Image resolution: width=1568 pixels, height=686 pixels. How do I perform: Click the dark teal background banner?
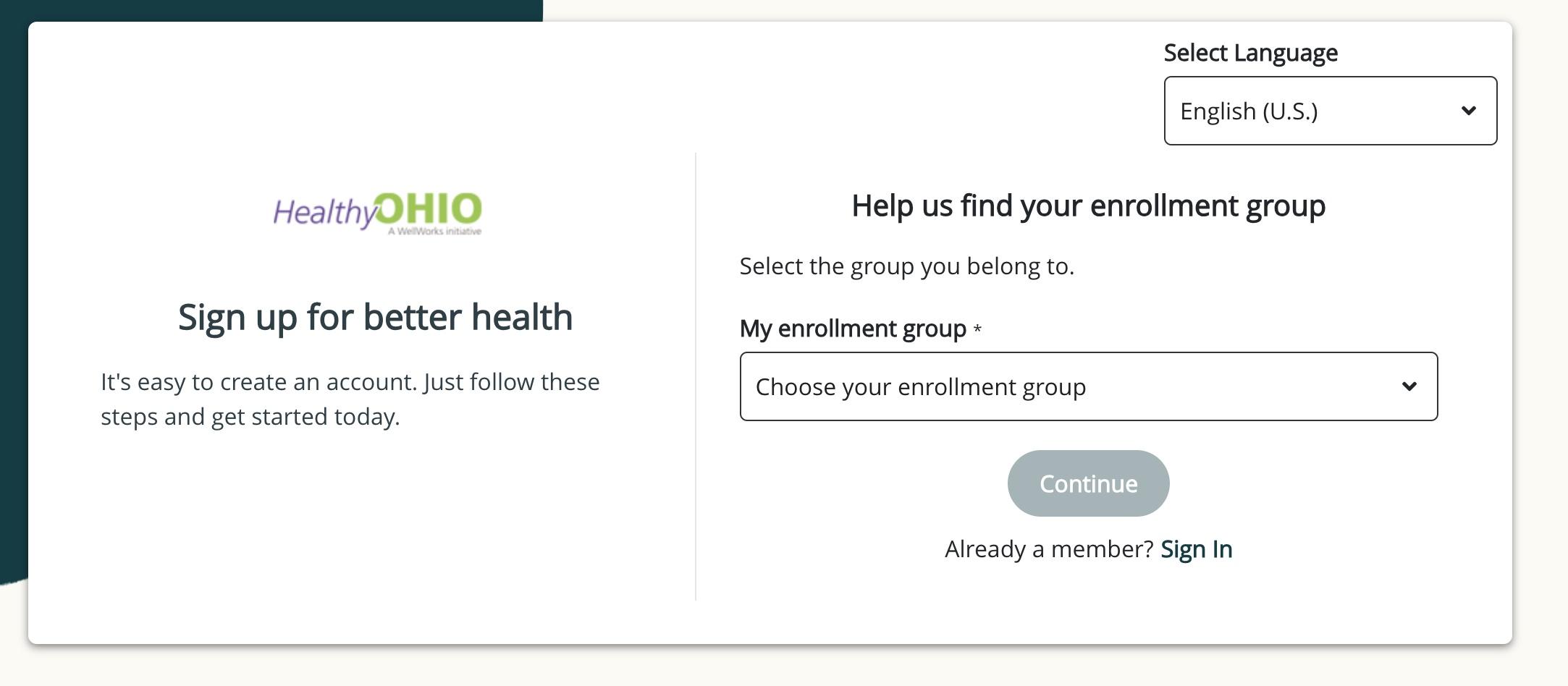(x=13, y=289)
